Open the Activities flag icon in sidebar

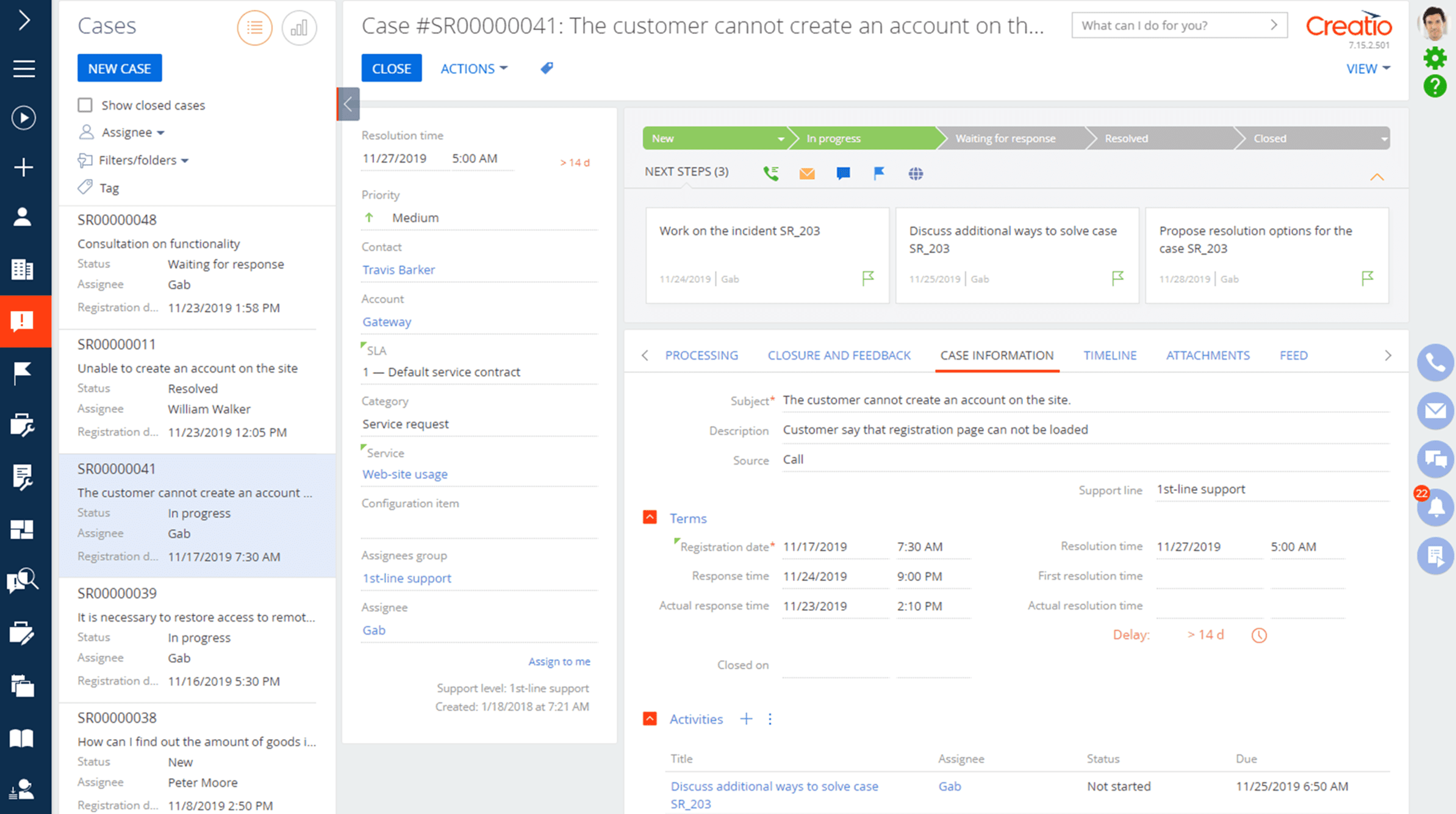(x=23, y=373)
